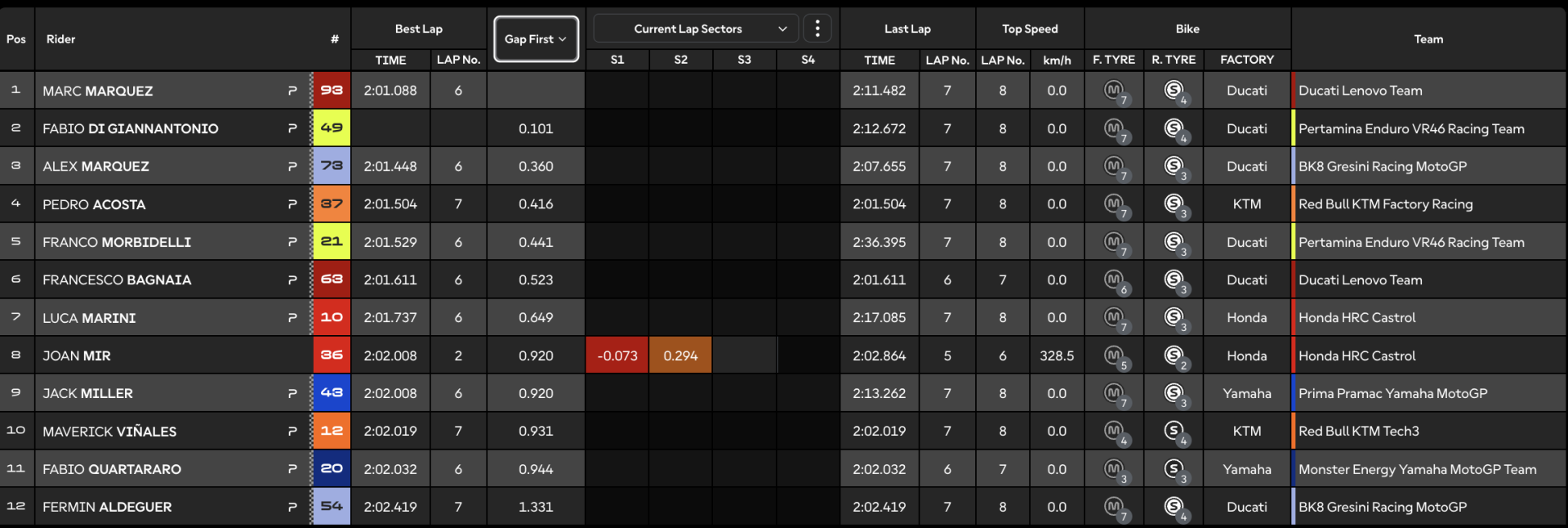The width and height of the screenshot is (1568, 528).
Task: Click Franco Morbidelli's front tyre icon
Action: point(1116,243)
